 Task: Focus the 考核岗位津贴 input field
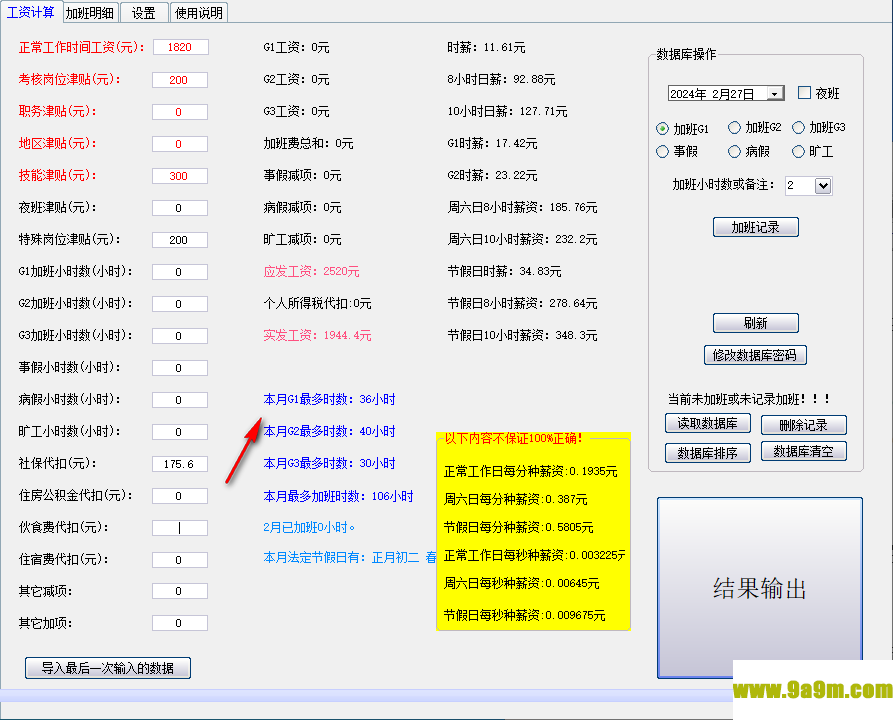[x=179, y=80]
